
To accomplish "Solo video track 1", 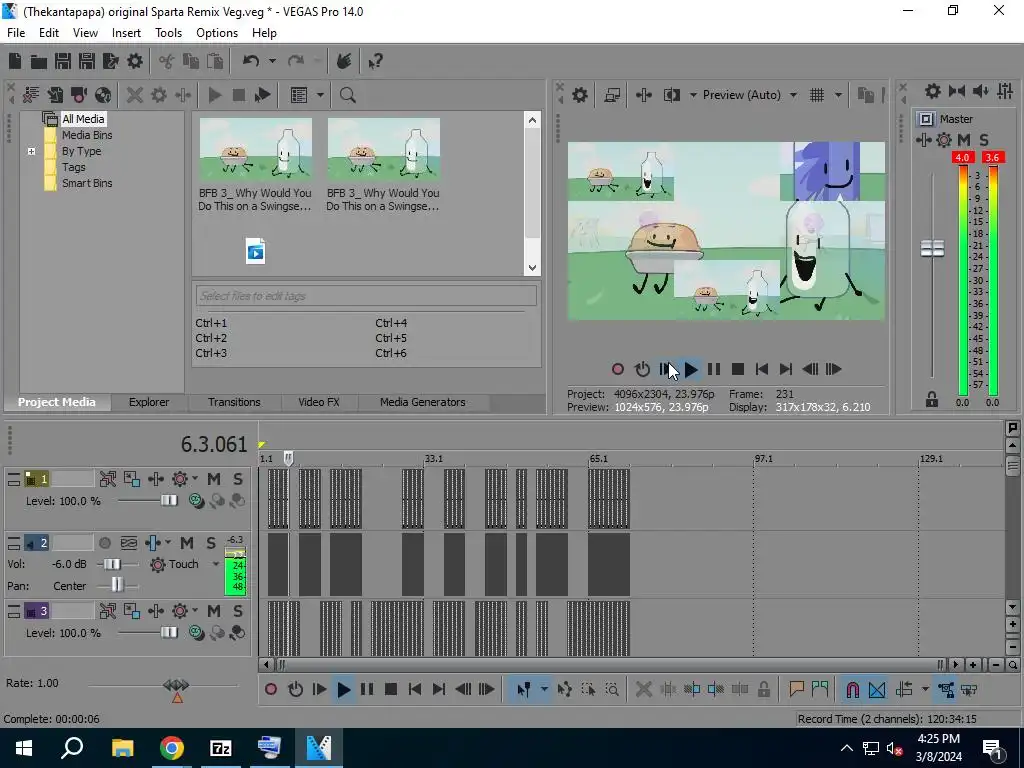I will 238,479.
